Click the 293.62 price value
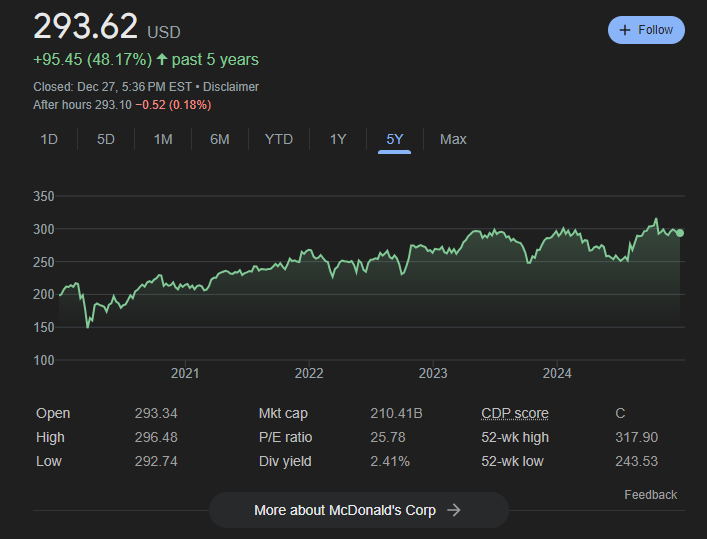The width and height of the screenshot is (707, 539). point(86,26)
